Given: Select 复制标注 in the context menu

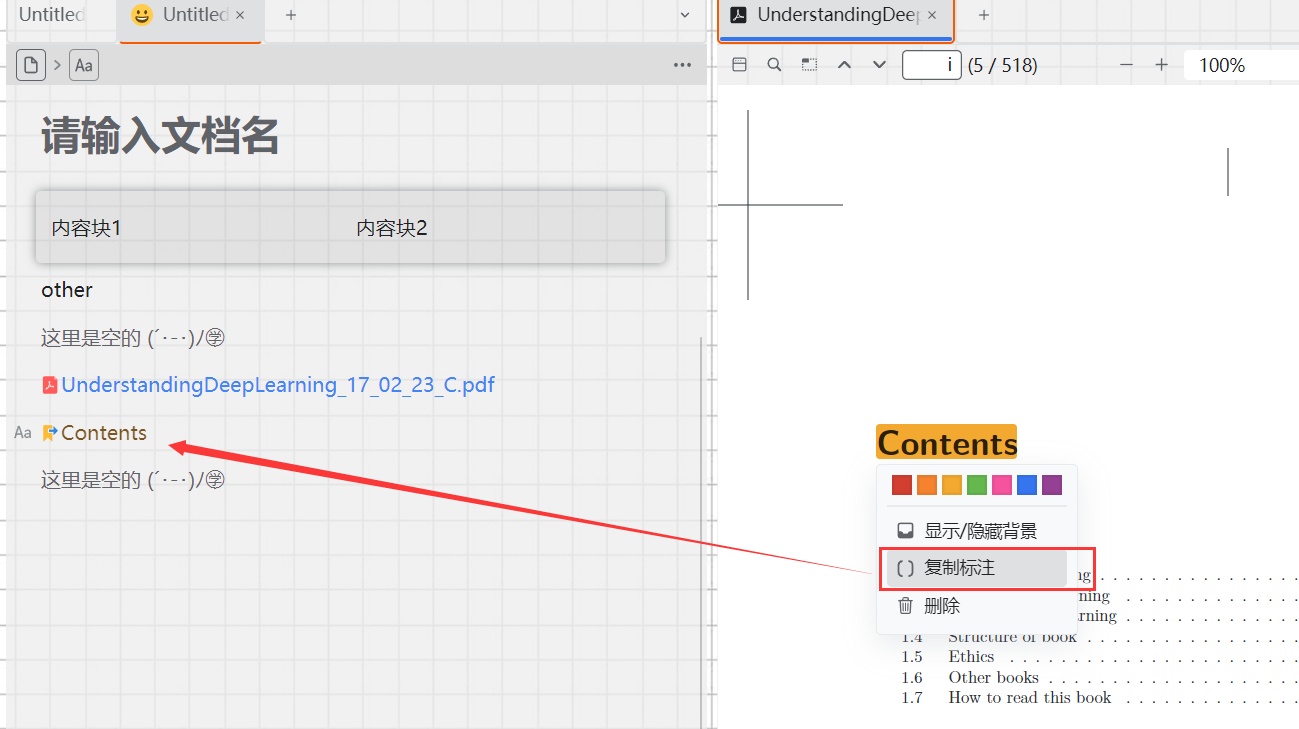Looking at the screenshot, I should (959, 568).
